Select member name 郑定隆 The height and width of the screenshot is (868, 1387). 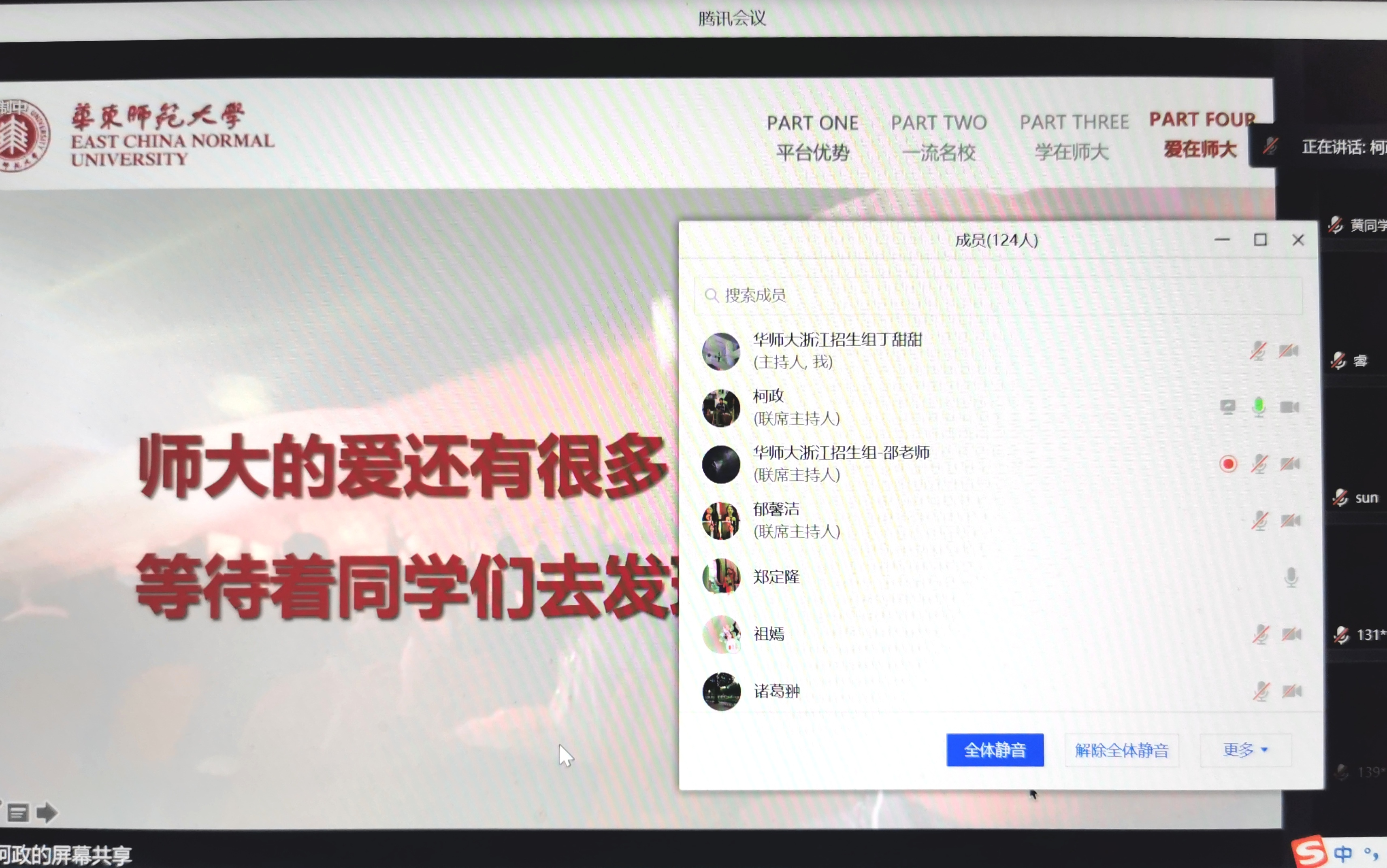click(x=776, y=577)
